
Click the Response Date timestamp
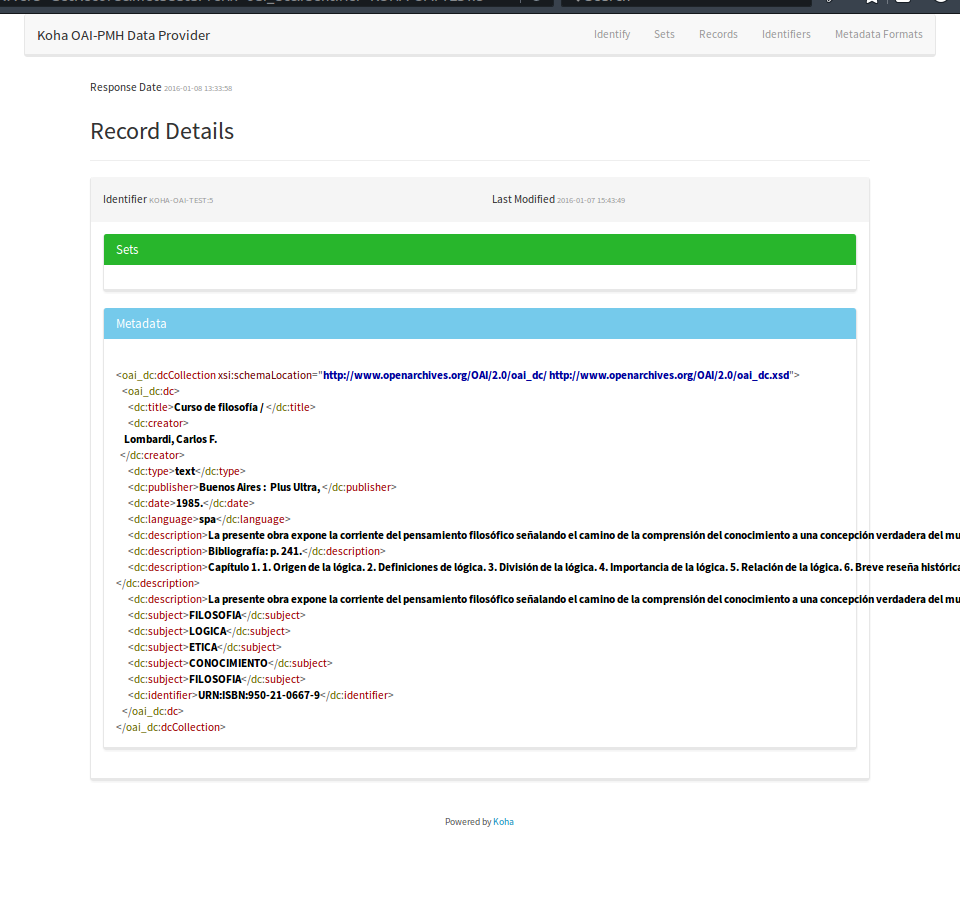(198, 89)
